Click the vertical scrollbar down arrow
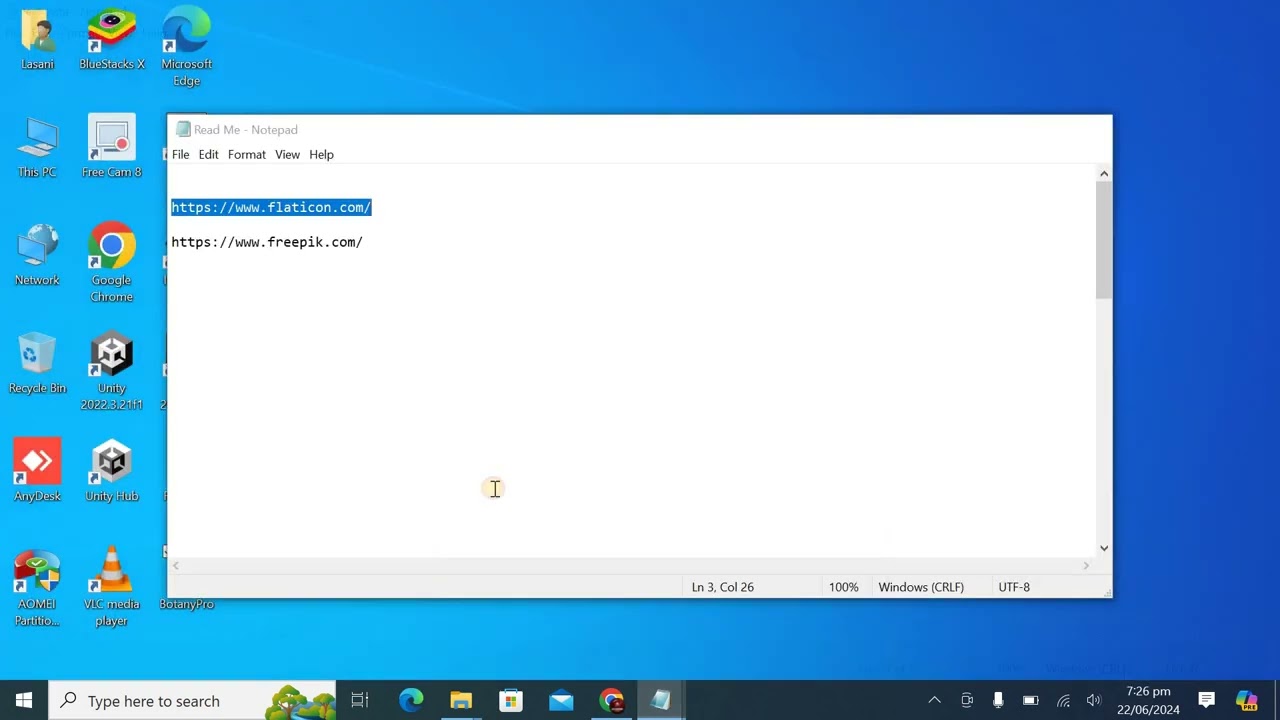This screenshot has height=720, width=1280. pyautogui.click(x=1104, y=548)
